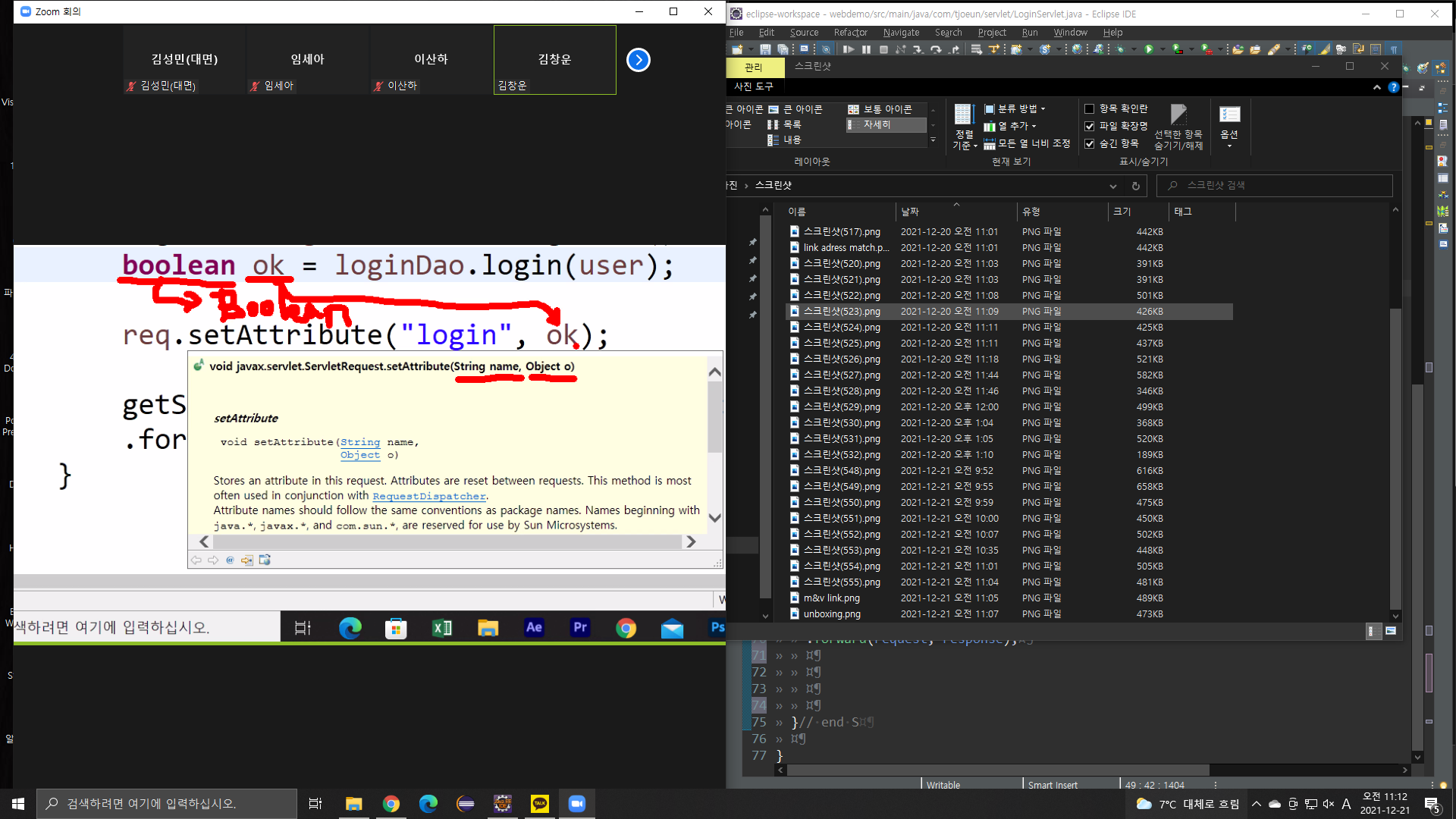The width and height of the screenshot is (1456, 819).
Task: Open the Explorer help question icon
Action: coord(1393,87)
